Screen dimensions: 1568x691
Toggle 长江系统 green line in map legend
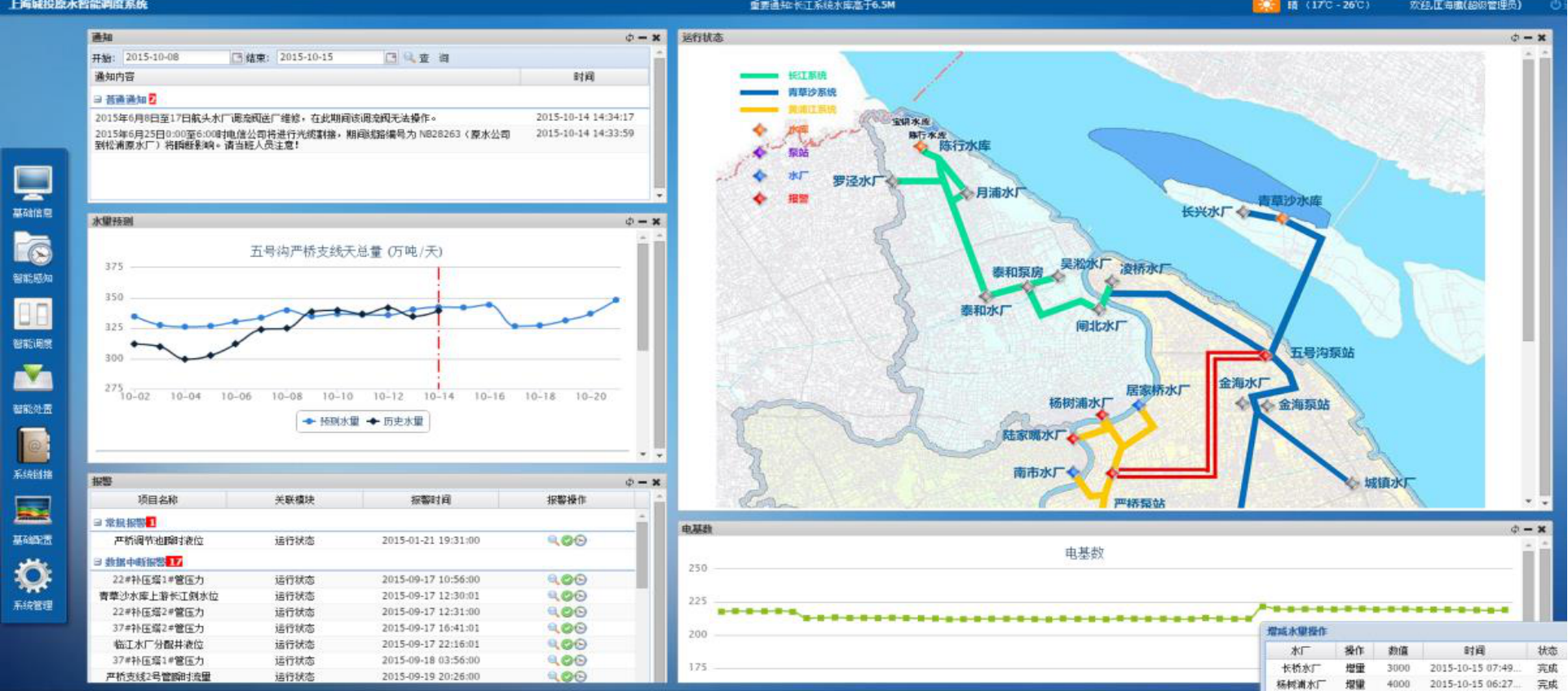pyautogui.click(x=783, y=76)
